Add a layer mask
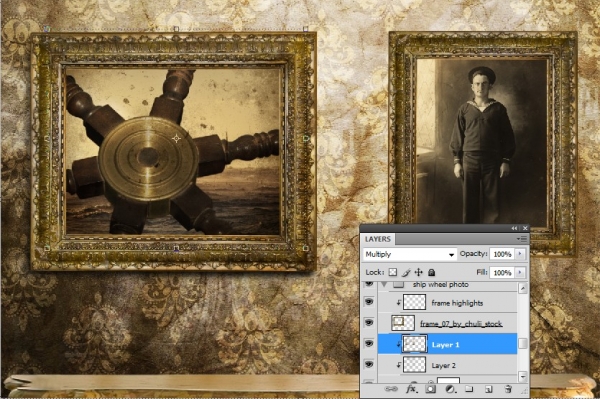The height and width of the screenshot is (399, 600). coord(430,389)
